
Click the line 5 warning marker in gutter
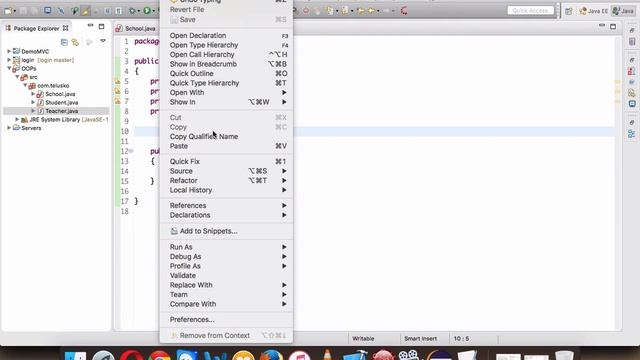pyautogui.click(x=117, y=81)
